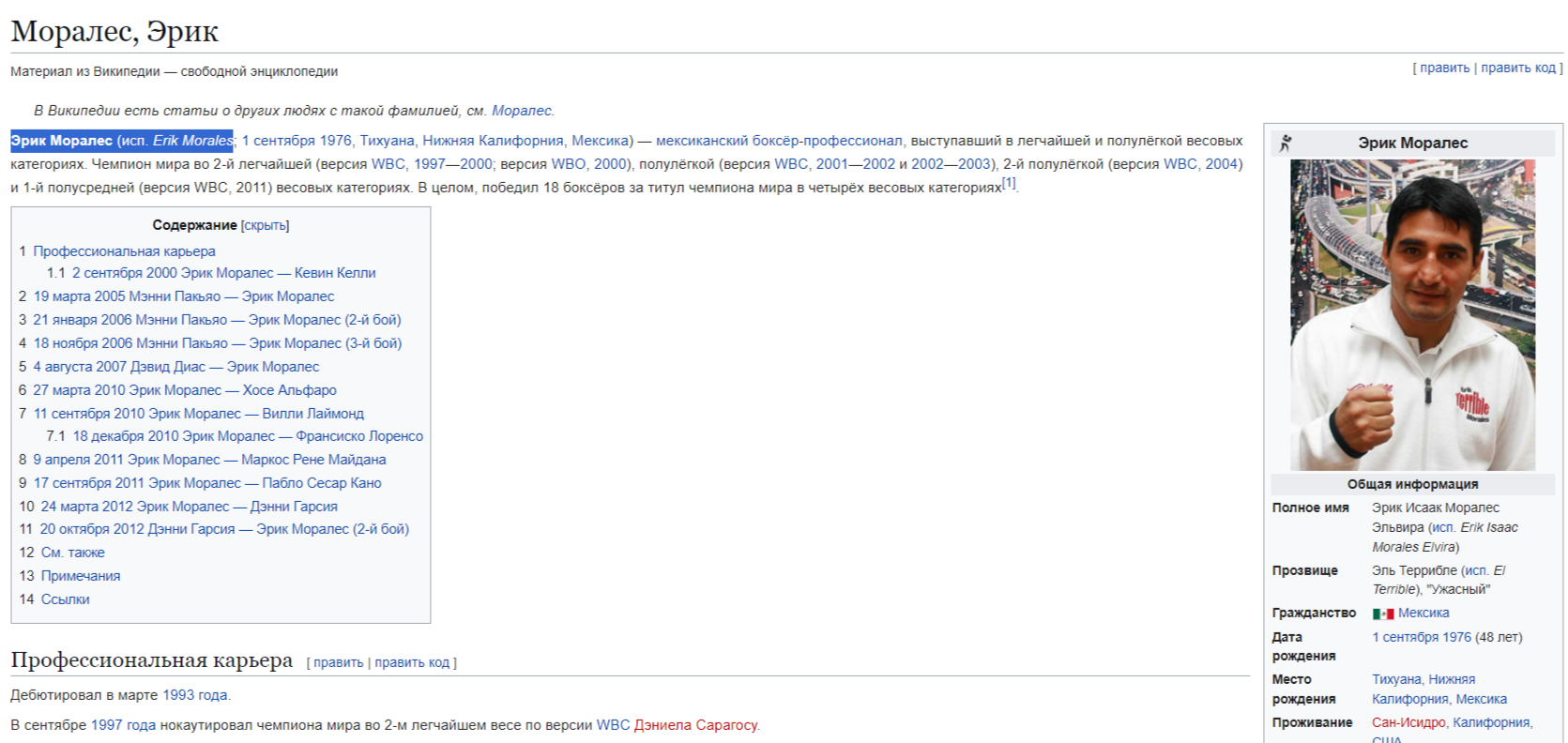Screen dimensions: 1568x743
Task: Follow the "мексиканский боксёр-профессионал" link
Action: 778,141
